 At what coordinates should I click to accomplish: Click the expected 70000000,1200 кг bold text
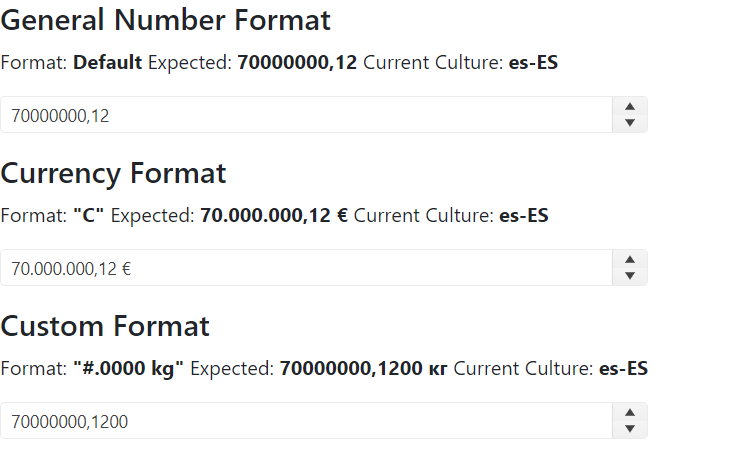pyautogui.click(x=364, y=368)
